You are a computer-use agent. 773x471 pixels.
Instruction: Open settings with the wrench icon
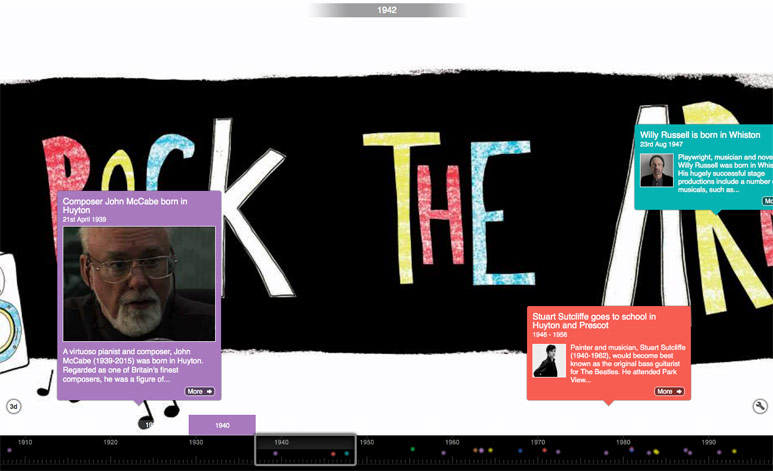pos(760,406)
